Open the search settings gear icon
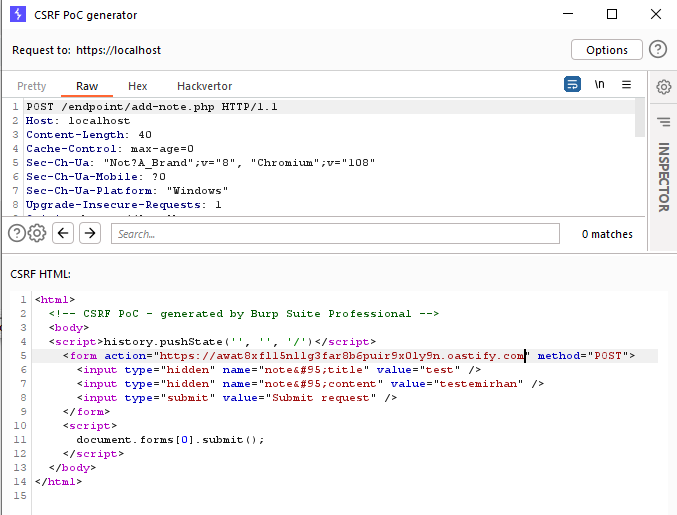The image size is (677, 515). [x=37, y=234]
